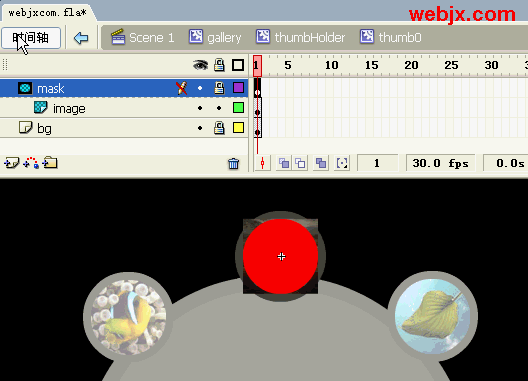The image size is (528, 381).
Task: Click the Insert Layer Folder icon
Action: point(50,163)
